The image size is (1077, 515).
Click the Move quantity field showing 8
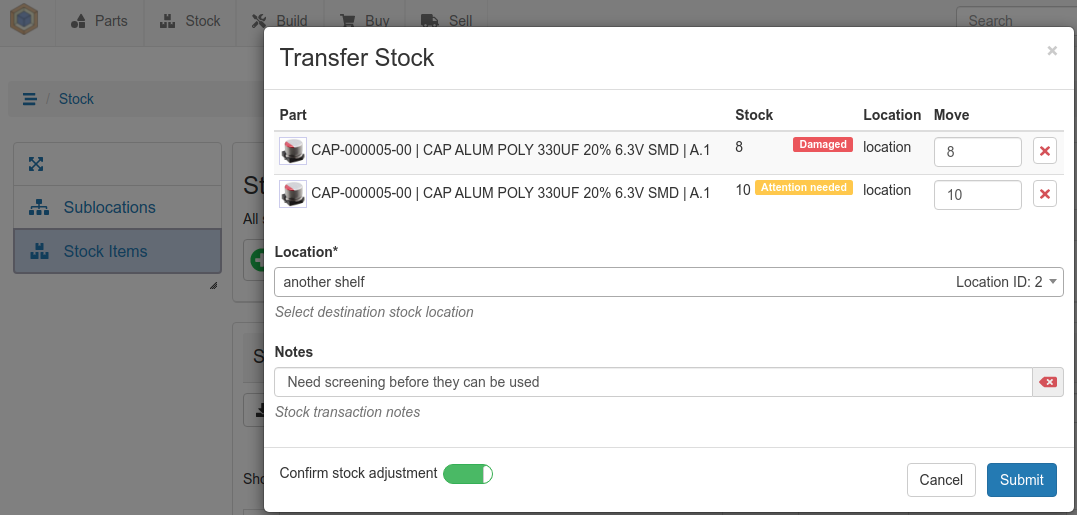click(977, 152)
